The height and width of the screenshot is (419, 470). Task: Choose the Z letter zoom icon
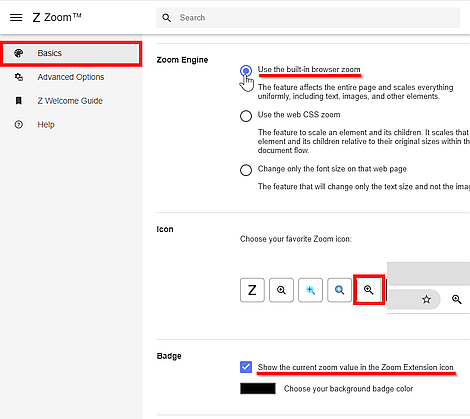click(x=252, y=290)
